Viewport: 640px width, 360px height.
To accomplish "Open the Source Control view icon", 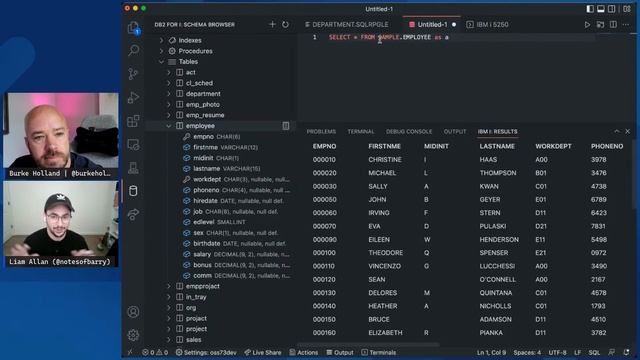I will tap(133, 74).
